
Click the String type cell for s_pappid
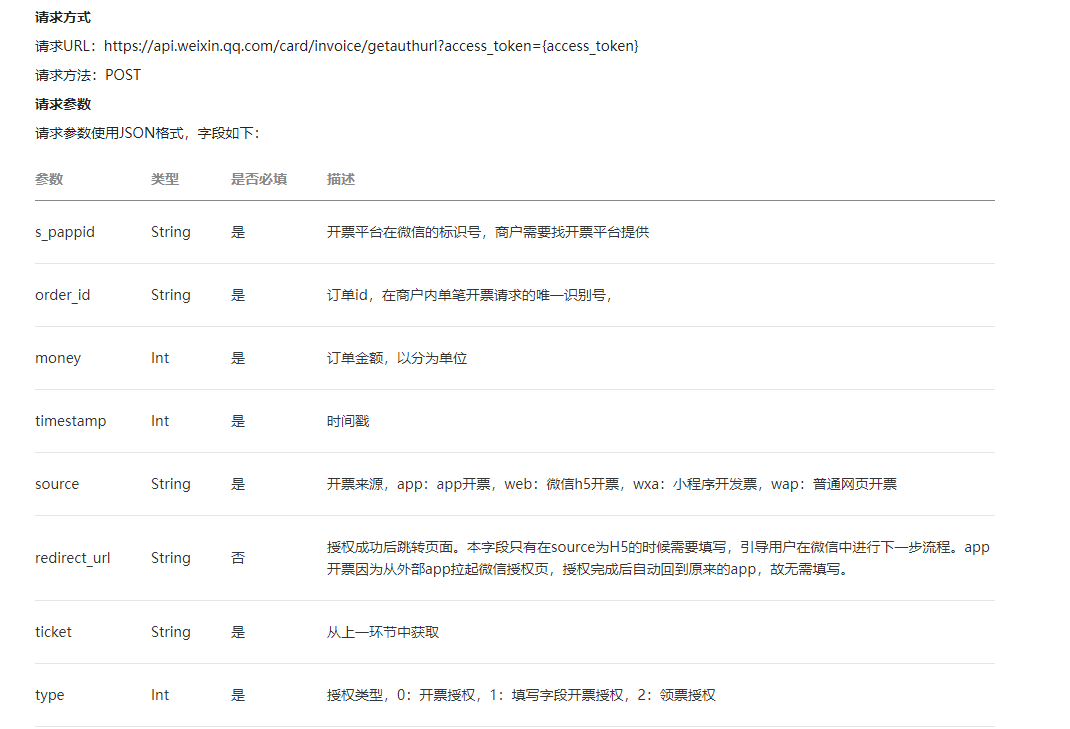(x=171, y=232)
